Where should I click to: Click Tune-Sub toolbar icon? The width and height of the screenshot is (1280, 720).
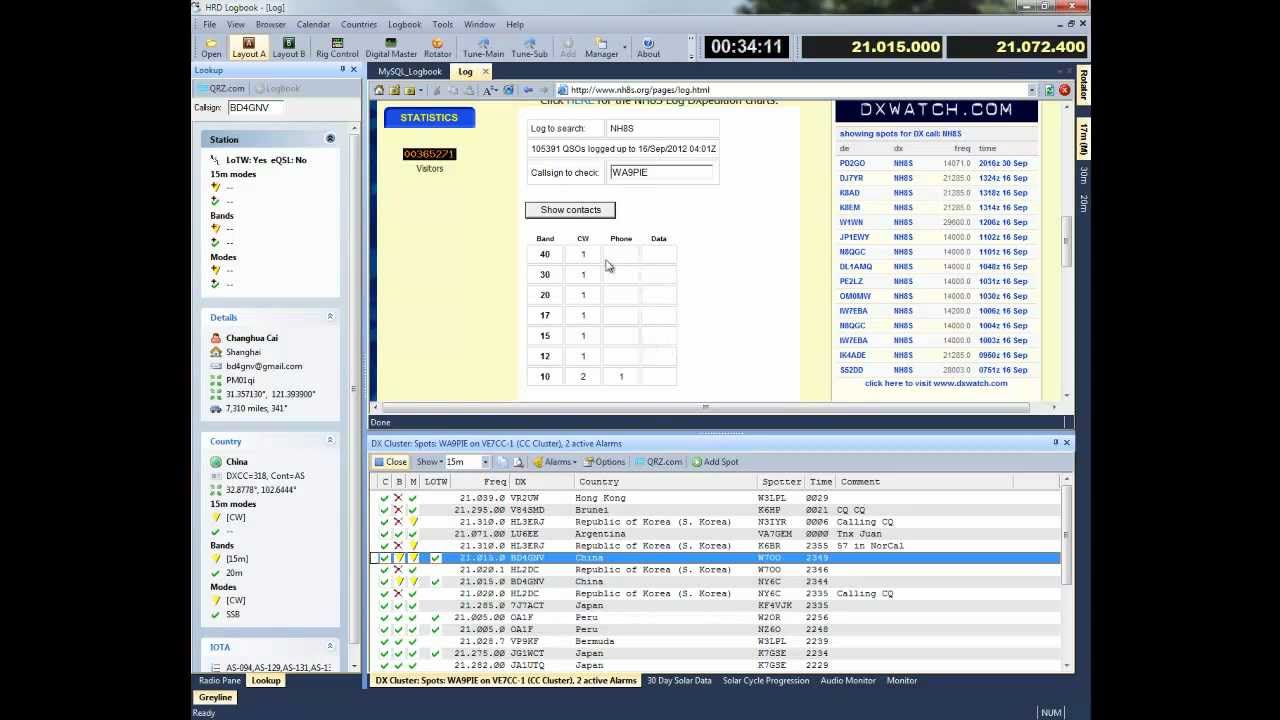point(529,48)
